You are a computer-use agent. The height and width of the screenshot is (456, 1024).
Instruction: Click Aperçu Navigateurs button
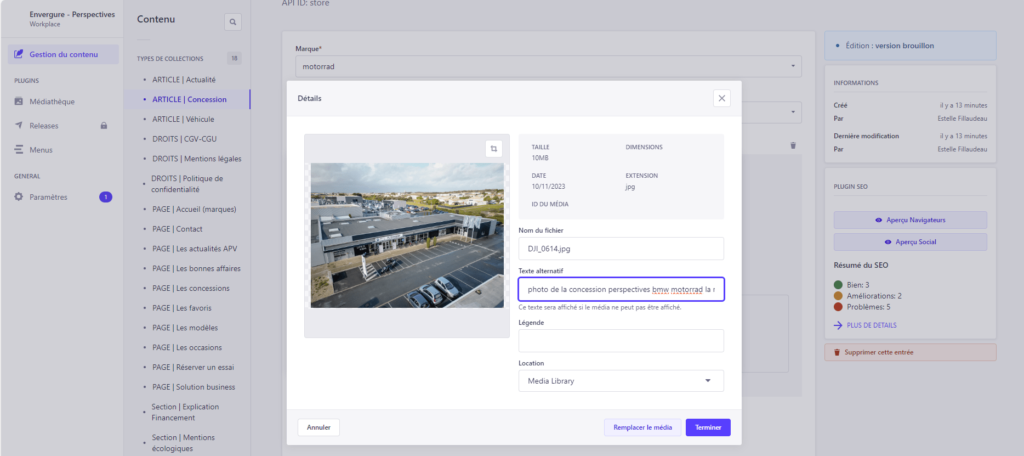coord(910,220)
